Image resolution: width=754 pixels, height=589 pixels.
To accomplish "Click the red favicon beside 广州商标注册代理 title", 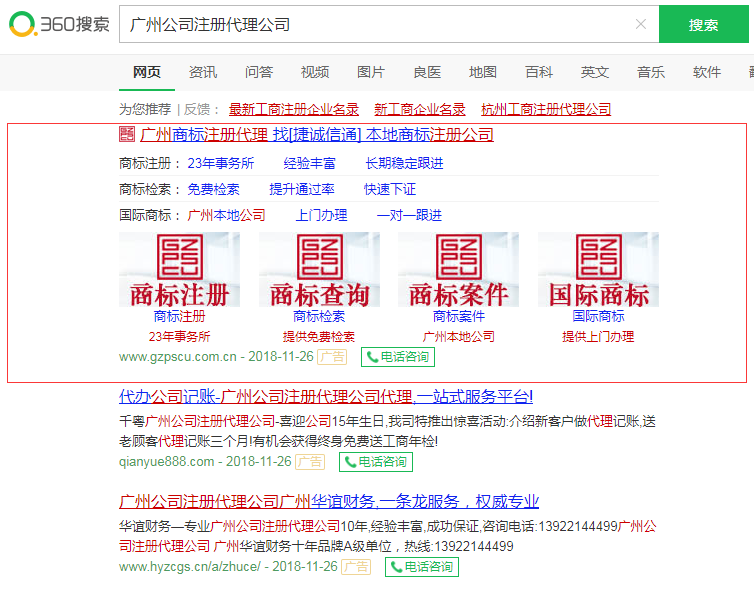I will (x=127, y=134).
